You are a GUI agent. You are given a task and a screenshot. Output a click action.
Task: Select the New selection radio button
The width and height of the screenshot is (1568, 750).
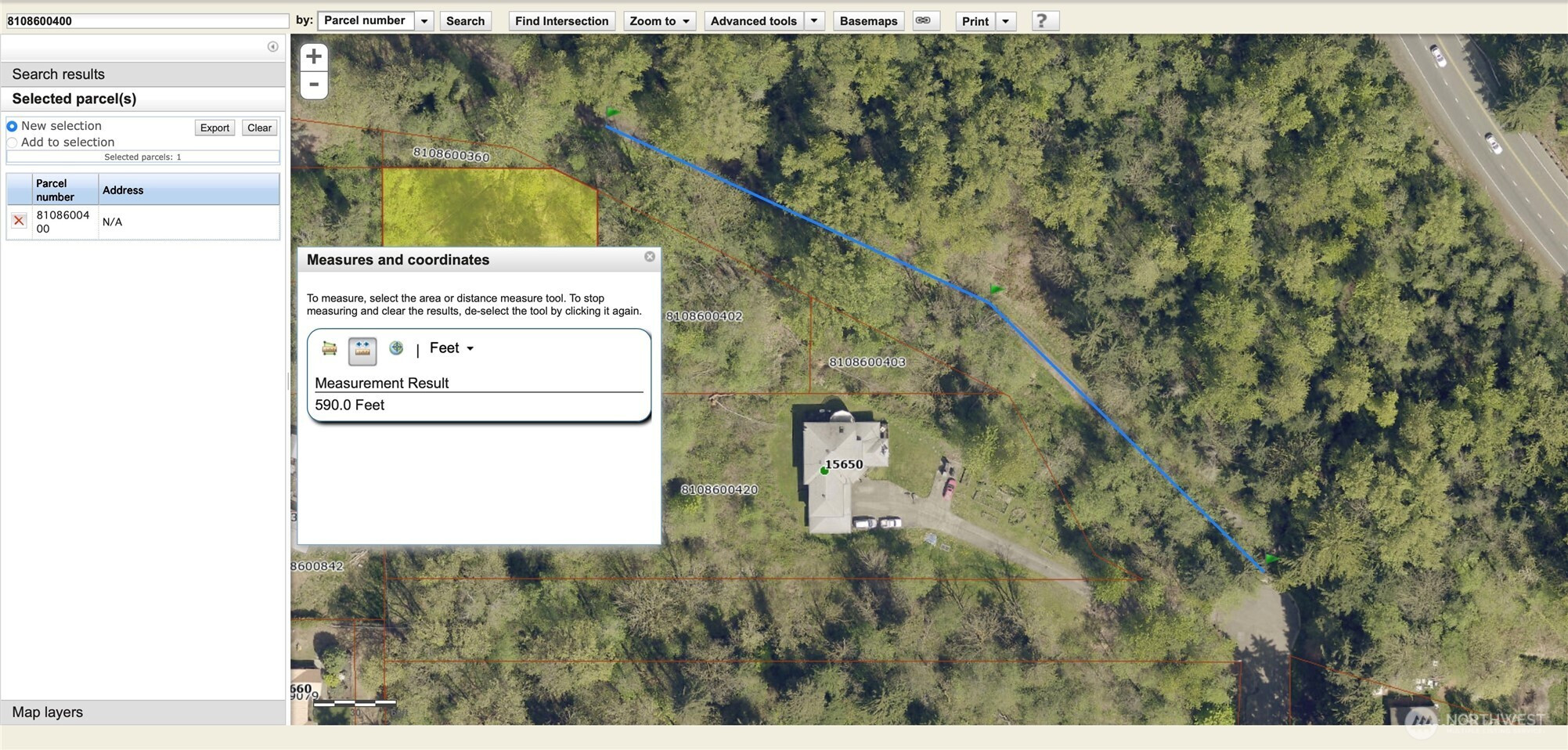point(13,126)
